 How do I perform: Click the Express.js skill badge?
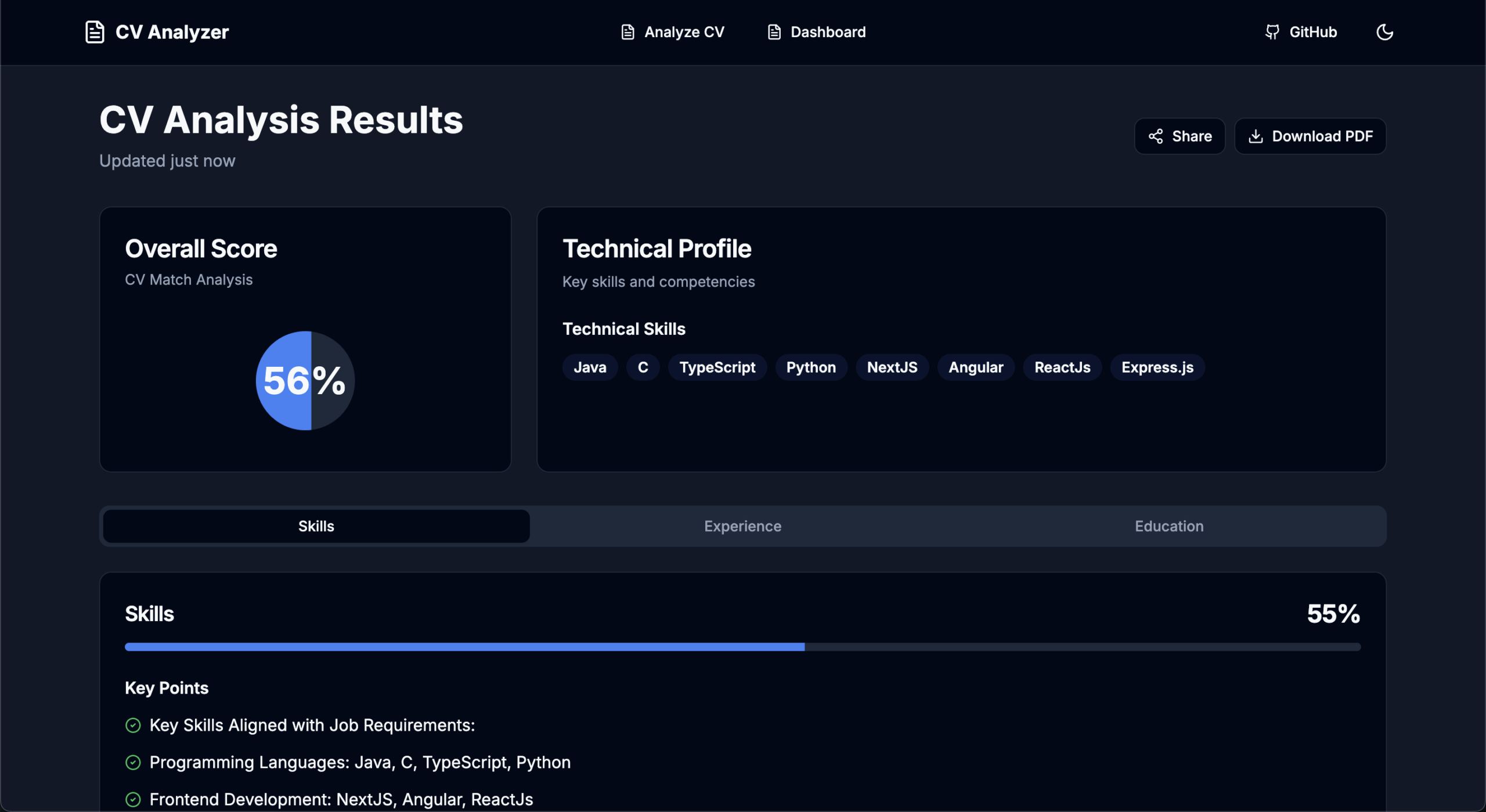pyautogui.click(x=1157, y=367)
